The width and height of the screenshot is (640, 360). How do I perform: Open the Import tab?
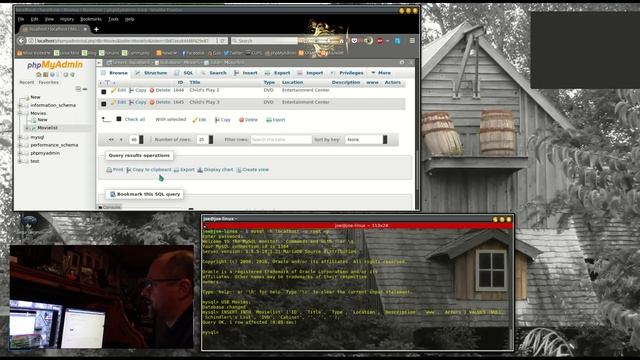tap(310, 73)
